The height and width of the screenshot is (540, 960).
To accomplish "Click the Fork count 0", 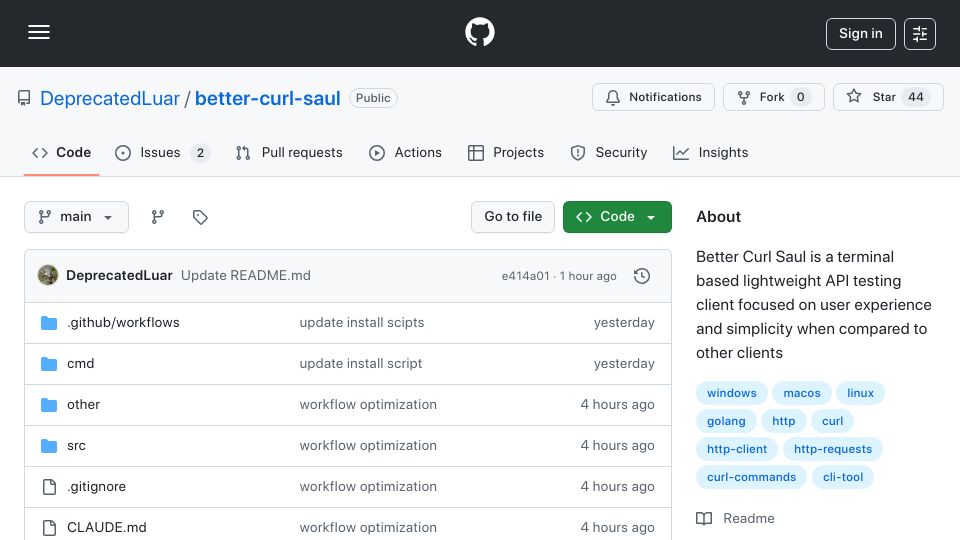I will click(800, 97).
